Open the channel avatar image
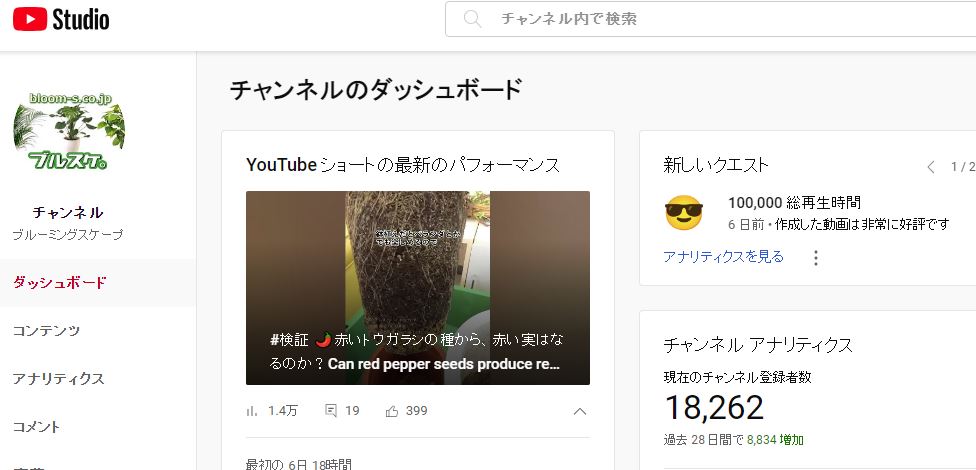Viewport: 976px width, 470px height. tap(68, 131)
